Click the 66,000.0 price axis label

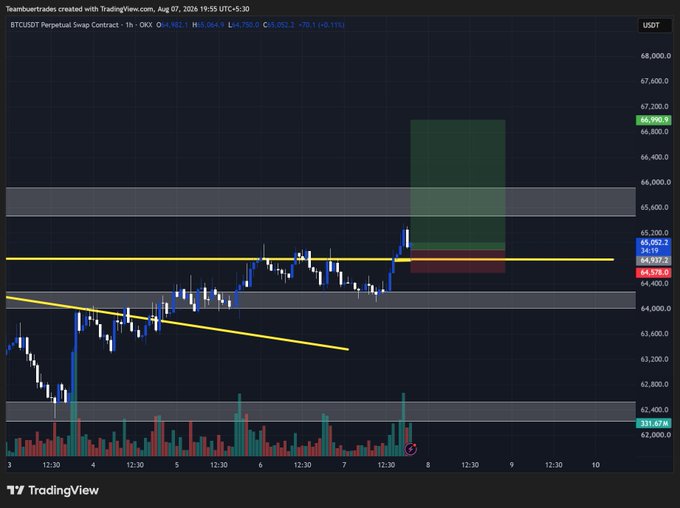tap(655, 182)
